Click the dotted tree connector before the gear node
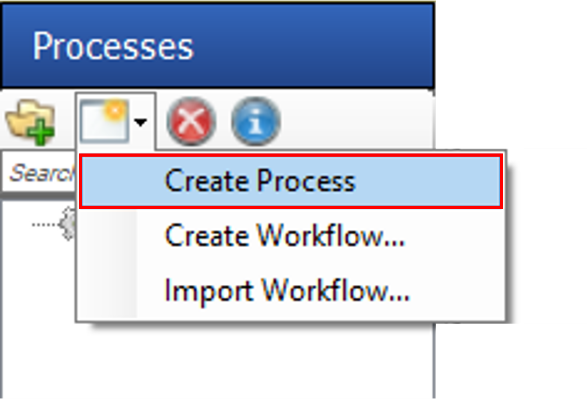Viewport: 587px width, 399px height. (45, 225)
